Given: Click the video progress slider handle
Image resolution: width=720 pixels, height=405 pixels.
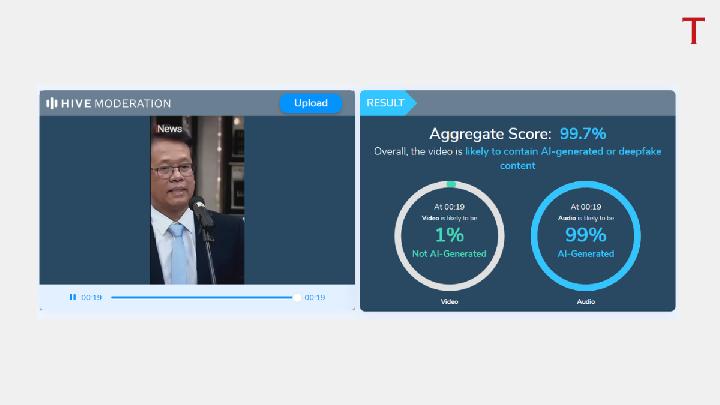Looking at the screenshot, I should 297,297.
